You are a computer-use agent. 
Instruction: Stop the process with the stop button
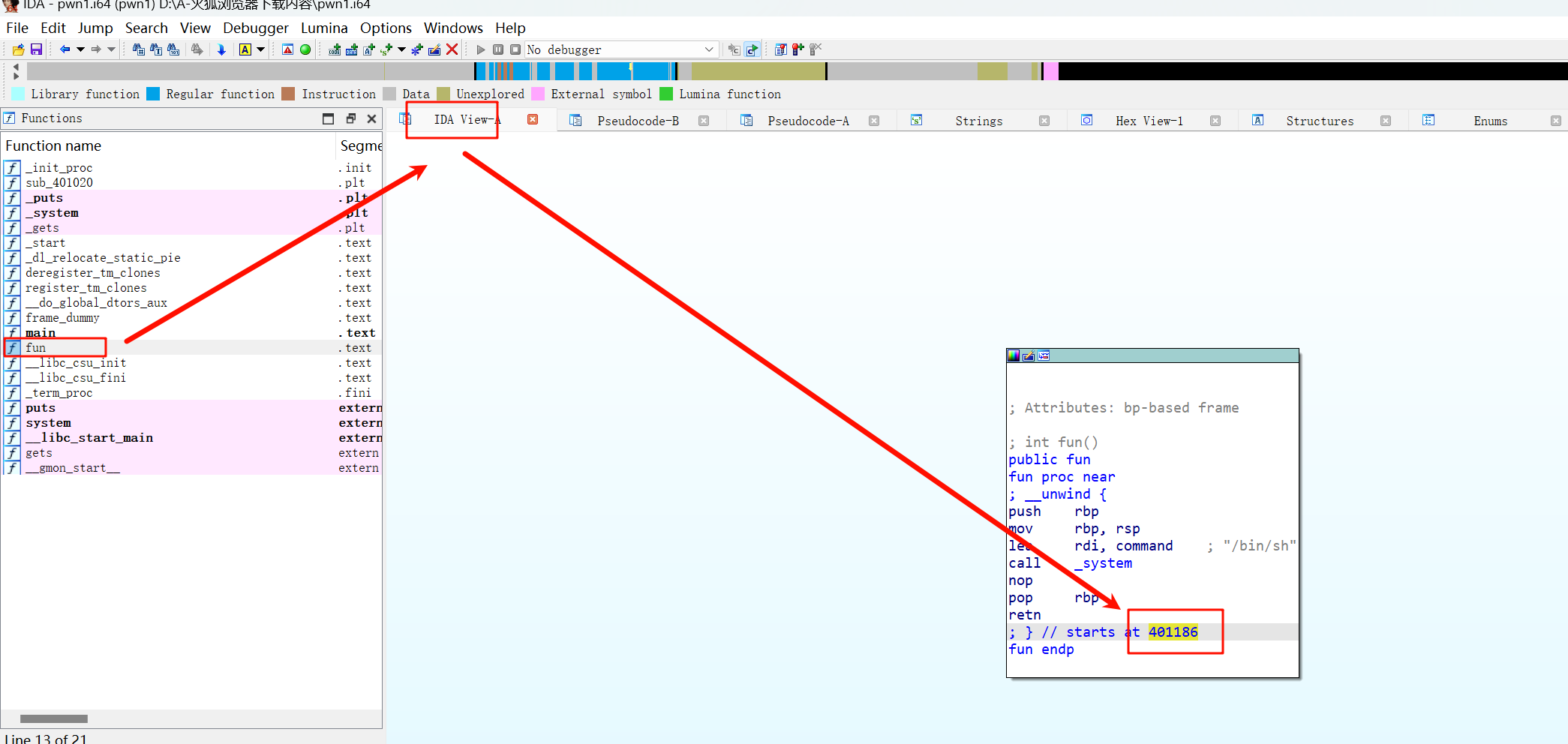515,49
